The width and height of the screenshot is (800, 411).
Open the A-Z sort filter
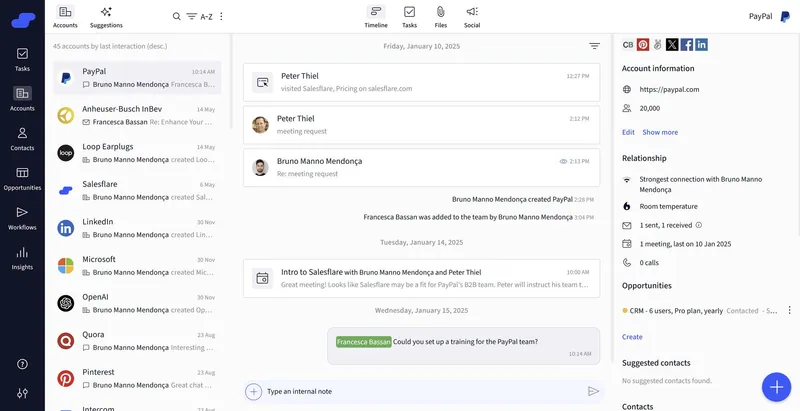tap(199, 16)
